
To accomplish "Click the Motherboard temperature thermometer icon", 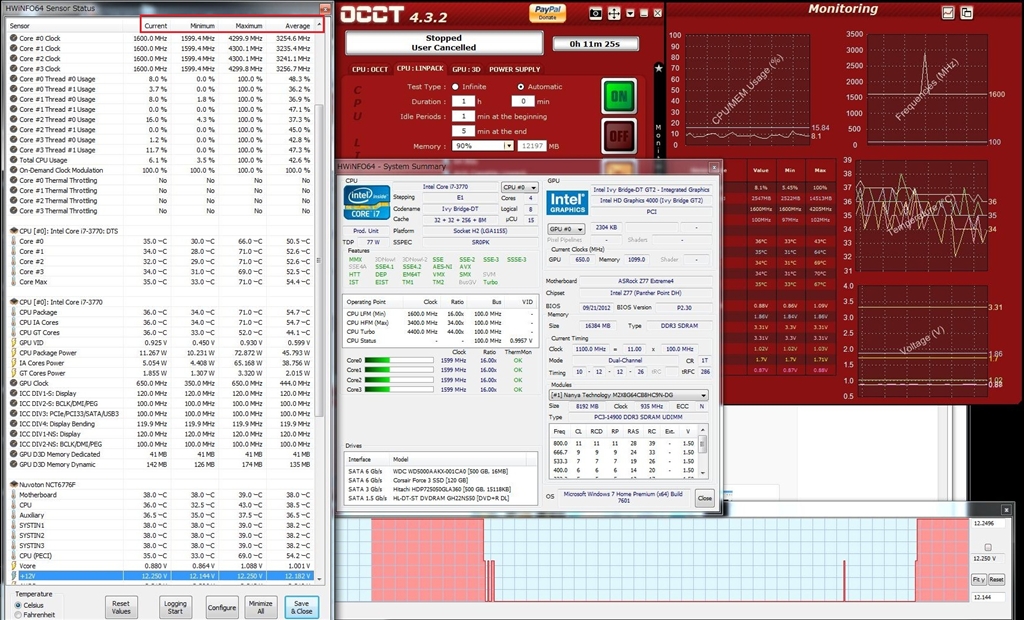I will 14,495.
